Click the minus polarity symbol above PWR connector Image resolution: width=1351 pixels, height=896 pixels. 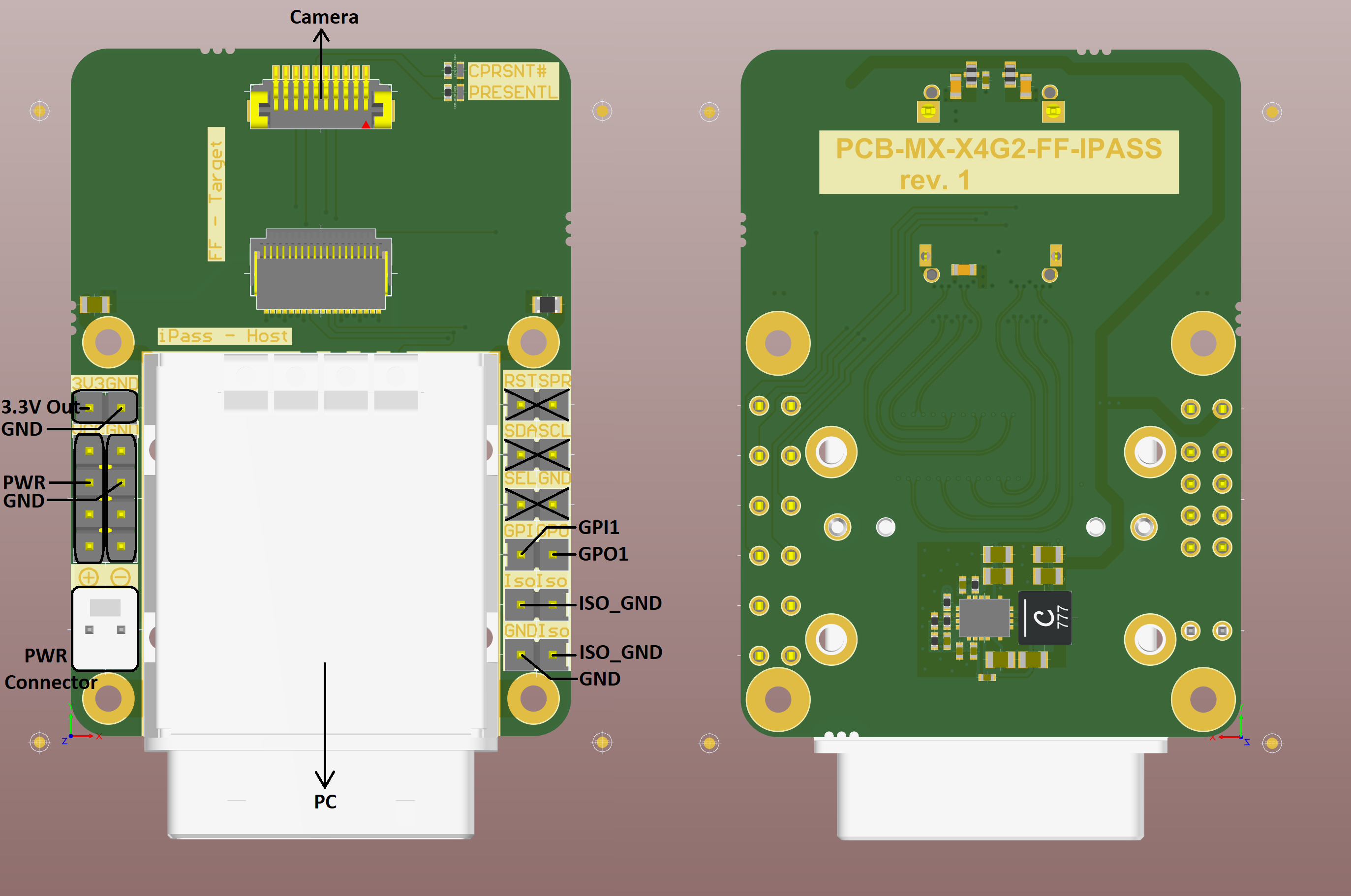121,576
